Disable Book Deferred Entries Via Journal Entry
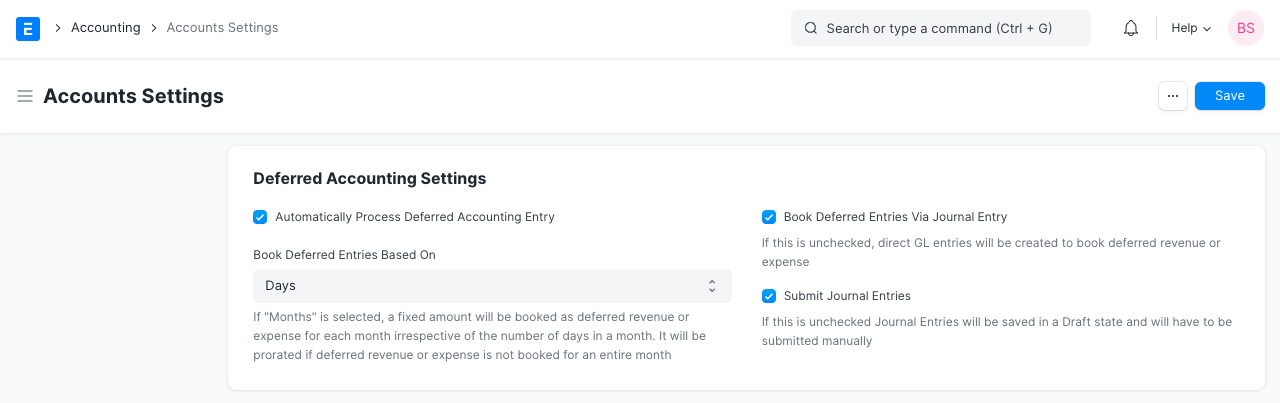This screenshot has height=403, width=1280. pyautogui.click(x=769, y=217)
